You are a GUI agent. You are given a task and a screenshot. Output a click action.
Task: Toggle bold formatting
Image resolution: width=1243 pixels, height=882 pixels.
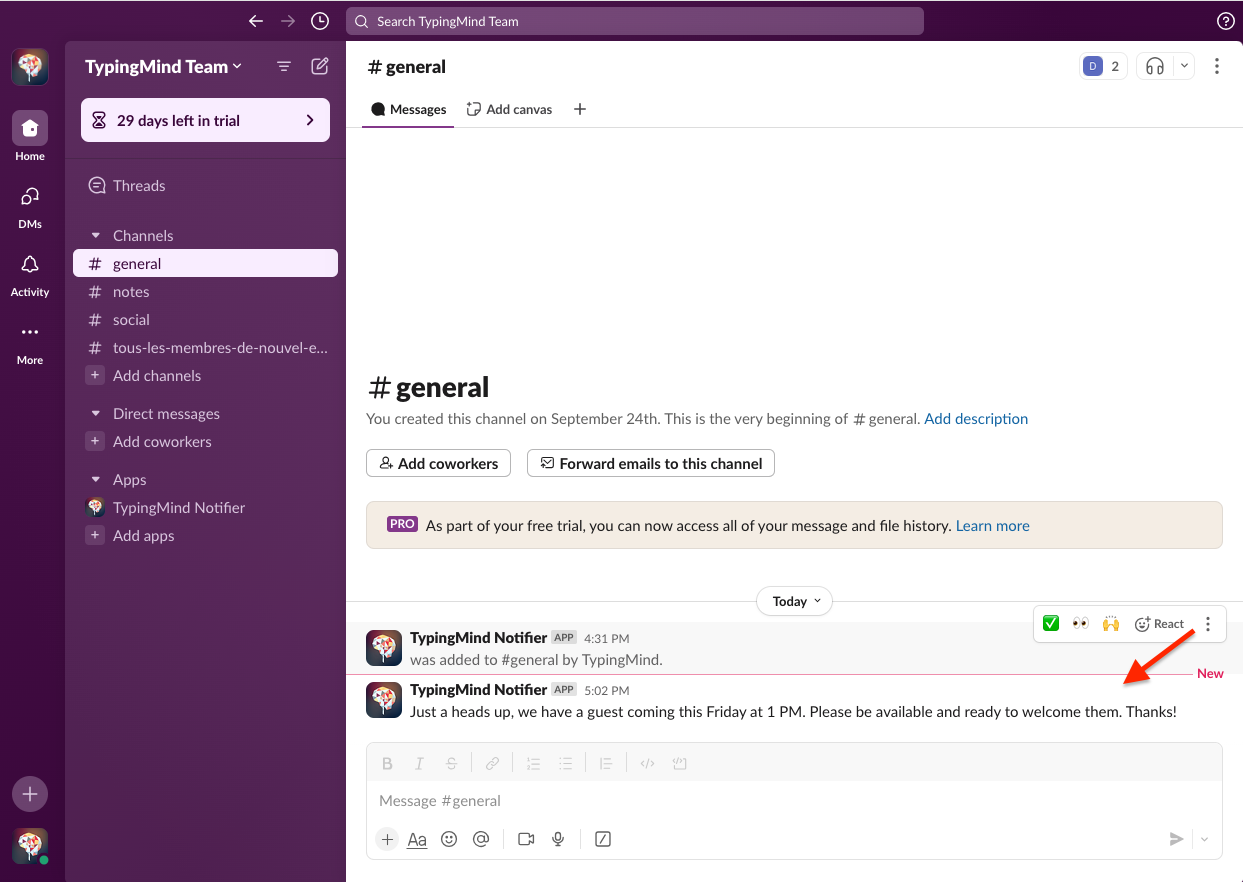[x=387, y=763]
